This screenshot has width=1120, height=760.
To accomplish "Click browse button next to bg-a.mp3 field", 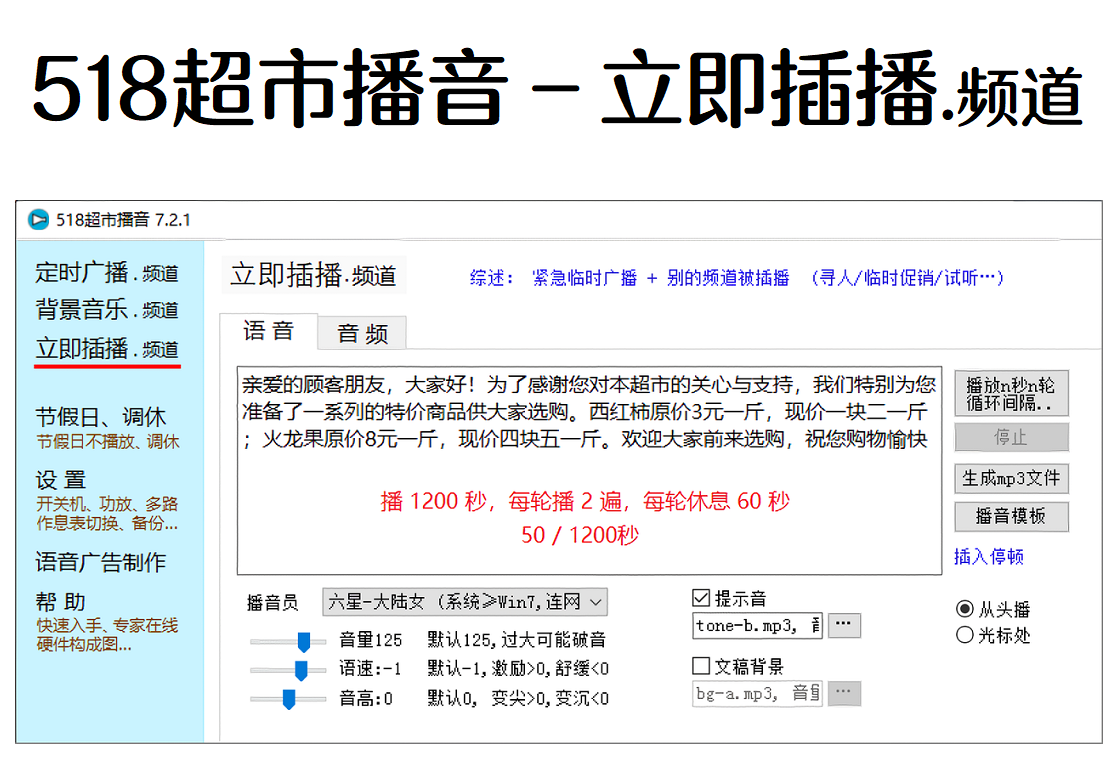I will coord(844,692).
